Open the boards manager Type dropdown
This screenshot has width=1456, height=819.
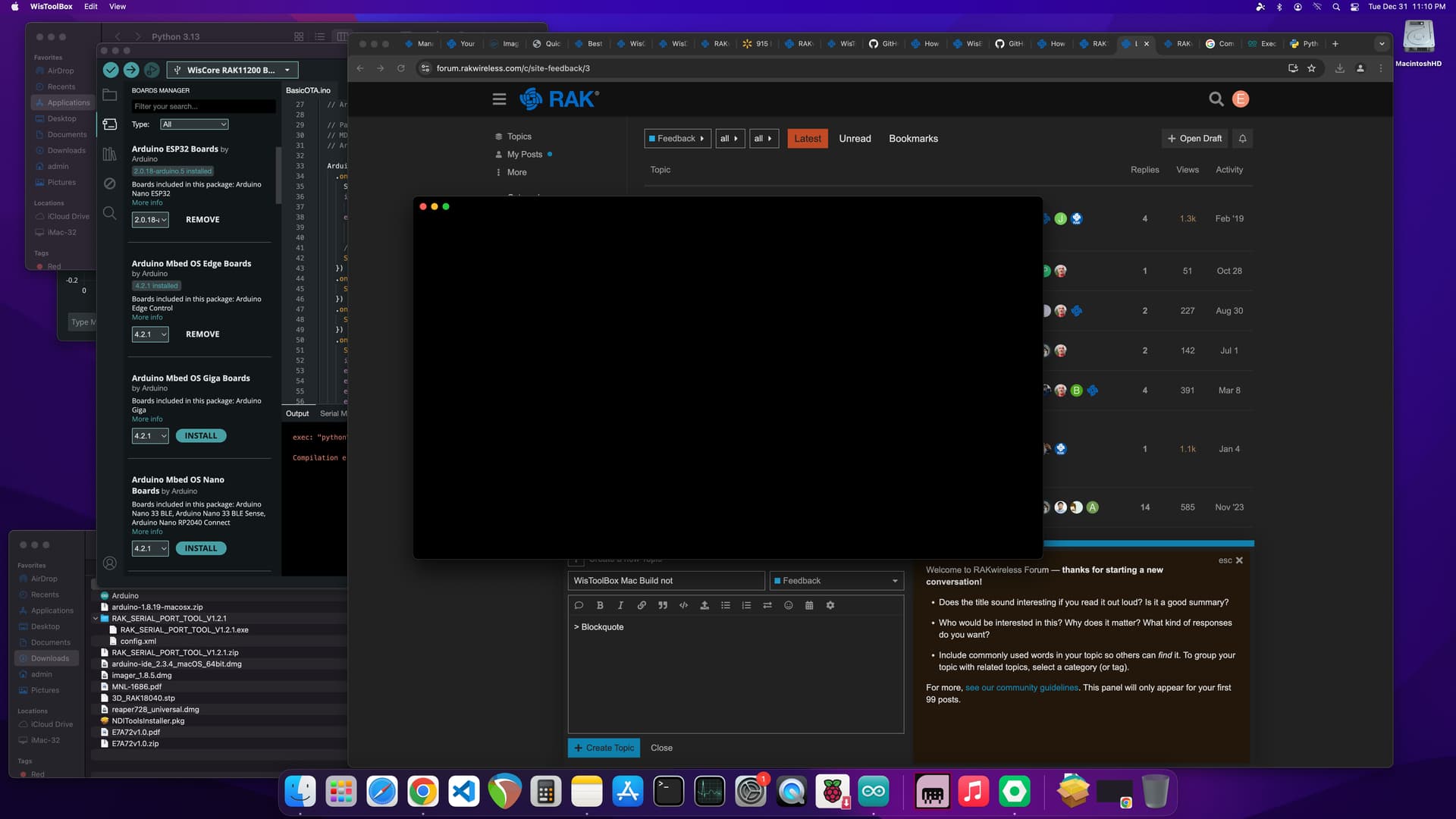coord(194,124)
